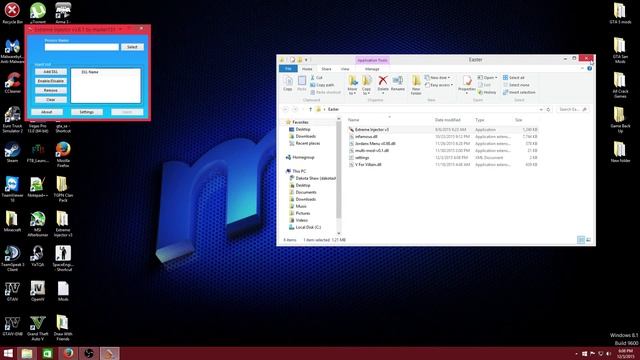Click the Enable/Disable button in Extreme Injector

coord(51,81)
